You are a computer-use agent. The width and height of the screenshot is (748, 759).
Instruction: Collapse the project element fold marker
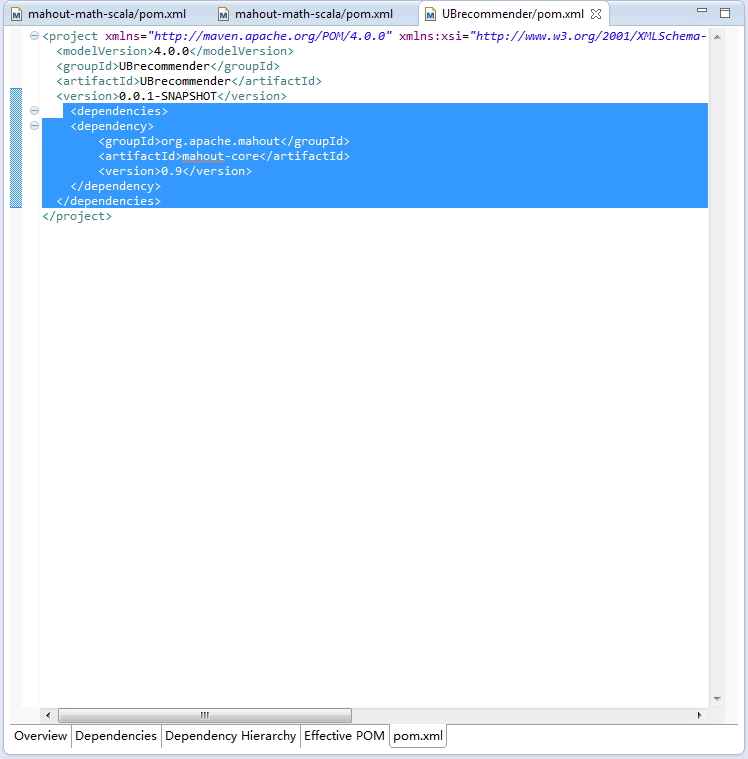[x=35, y=36]
